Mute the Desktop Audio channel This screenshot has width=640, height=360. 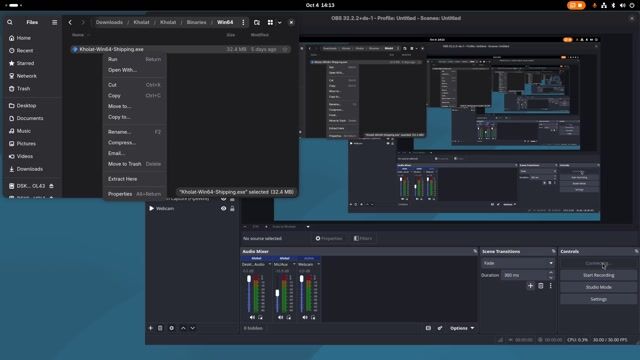(252, 317)
